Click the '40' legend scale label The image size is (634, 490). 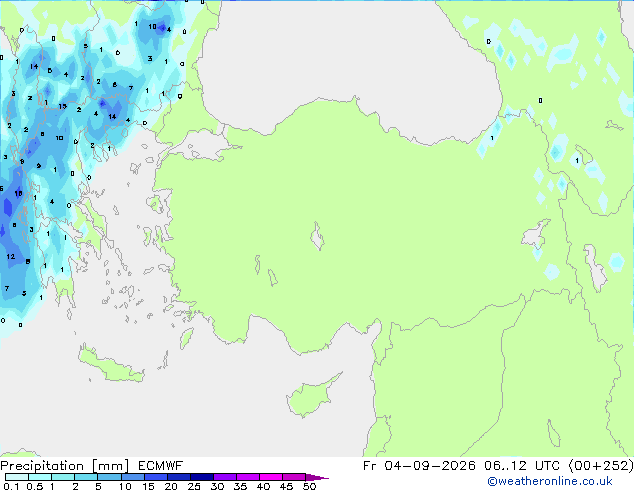pos(263,486)
